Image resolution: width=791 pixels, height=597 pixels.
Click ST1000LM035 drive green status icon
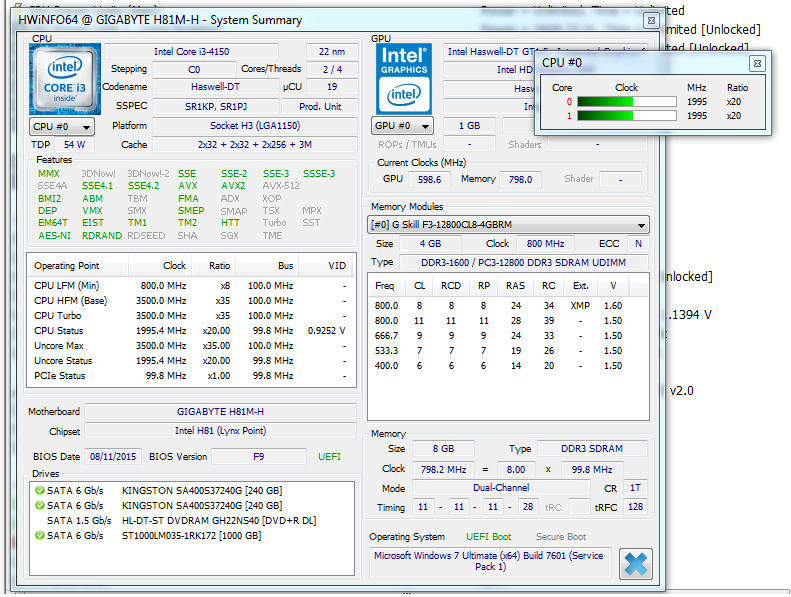click(40, 535)
